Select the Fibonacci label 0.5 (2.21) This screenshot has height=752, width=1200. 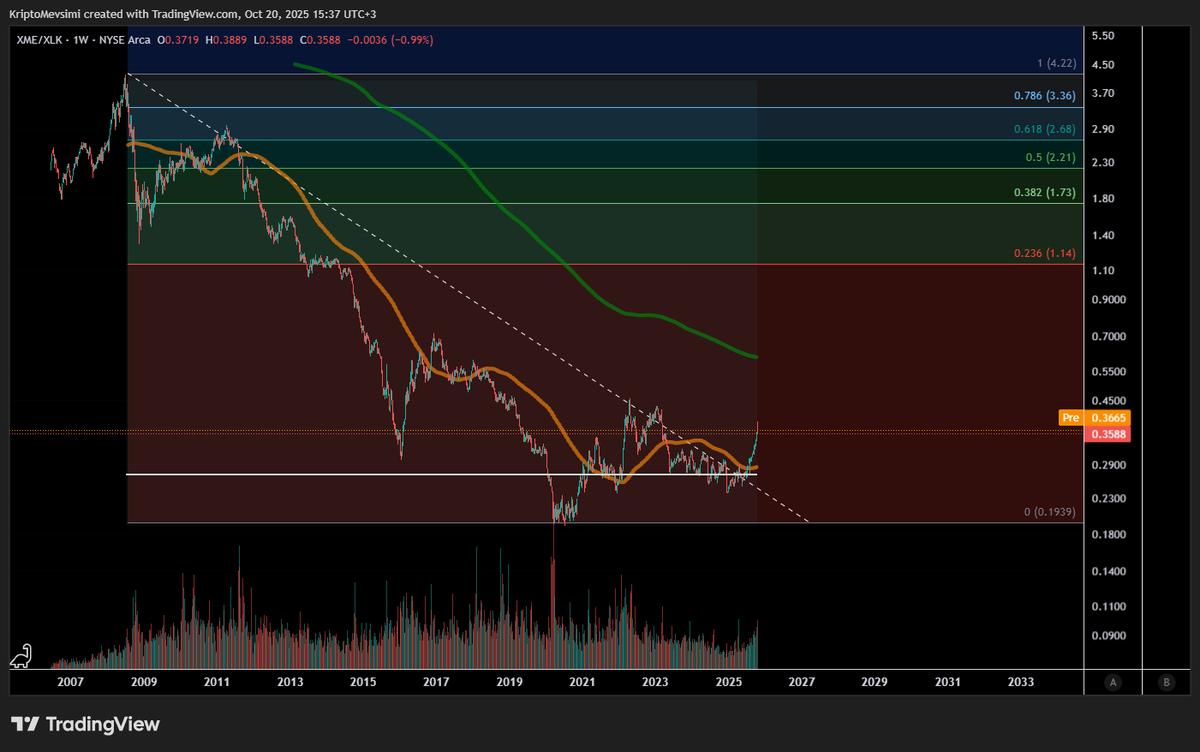pyautogui.click(x=1050, y=158)
